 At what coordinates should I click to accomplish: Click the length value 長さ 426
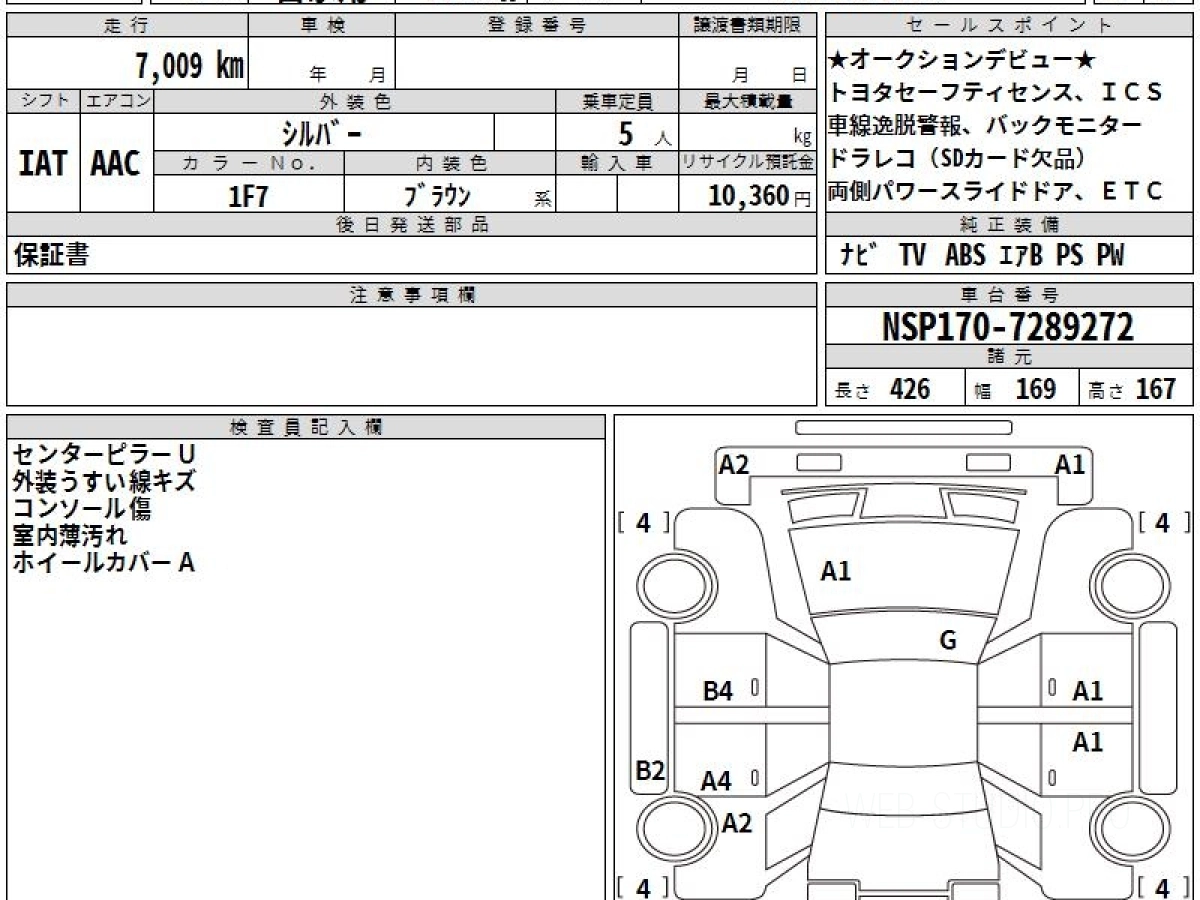pyautogui.click(x=882, y=389)
